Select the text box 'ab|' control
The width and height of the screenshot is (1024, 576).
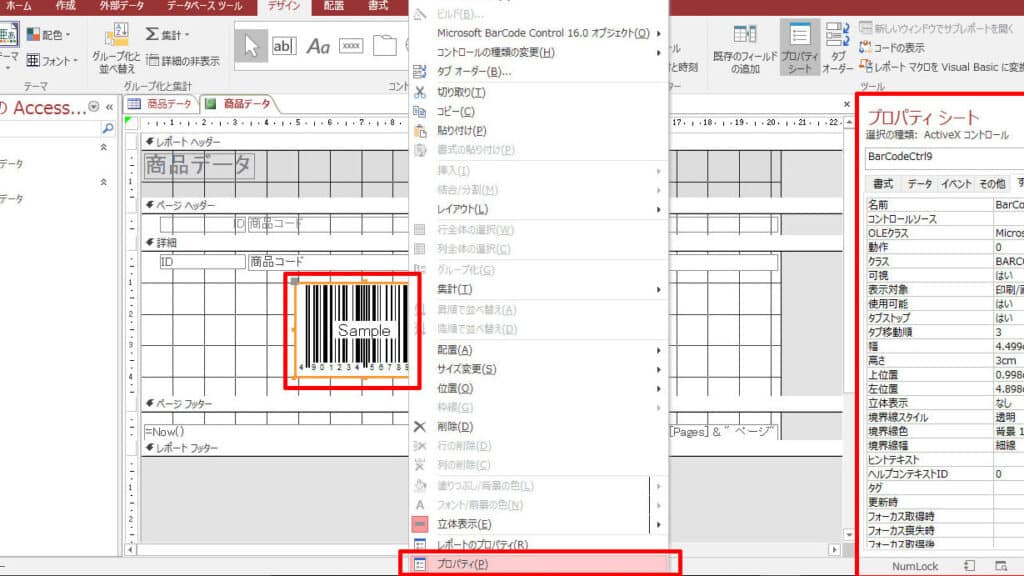(284, 46)
